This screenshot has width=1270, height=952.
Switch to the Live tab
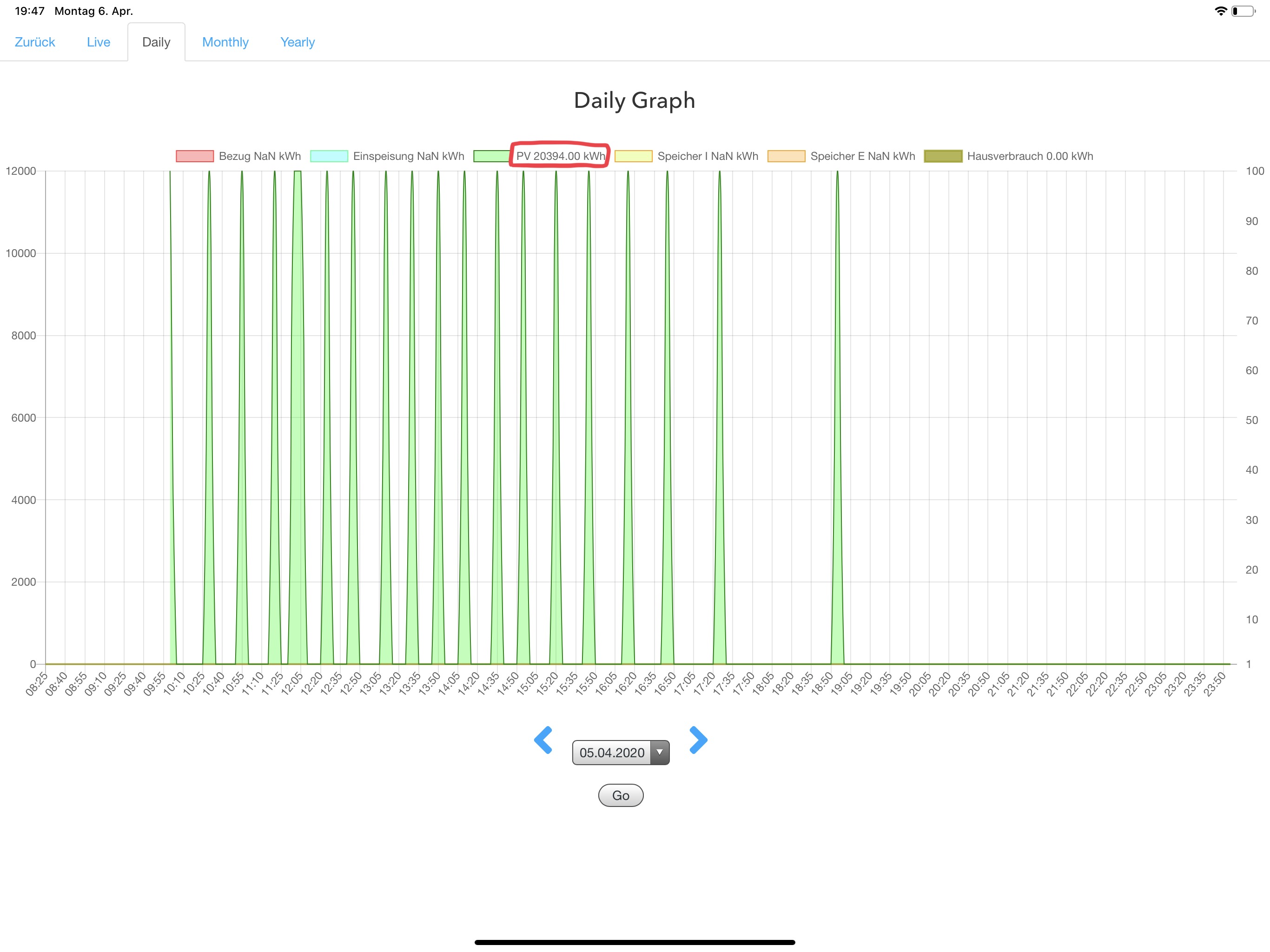[x=98, y=42]
